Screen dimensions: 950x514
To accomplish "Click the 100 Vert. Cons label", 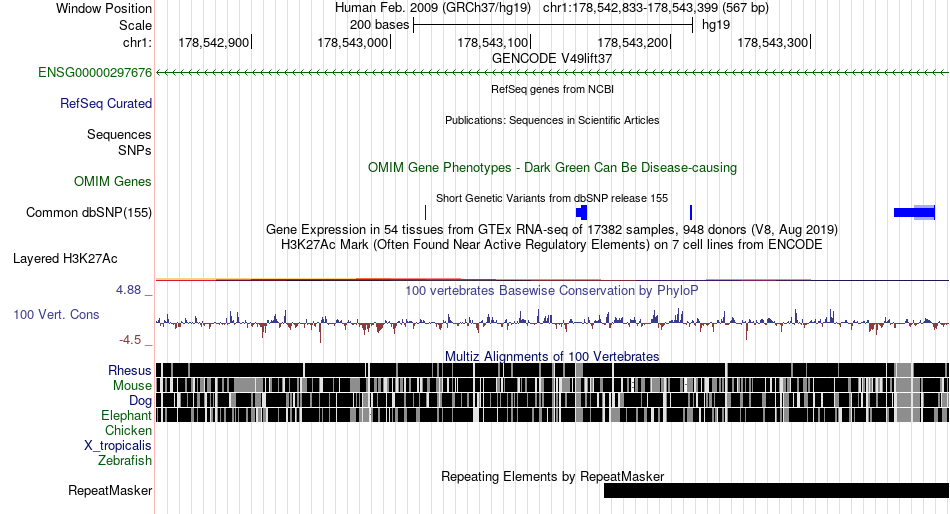I will point(56,315).
